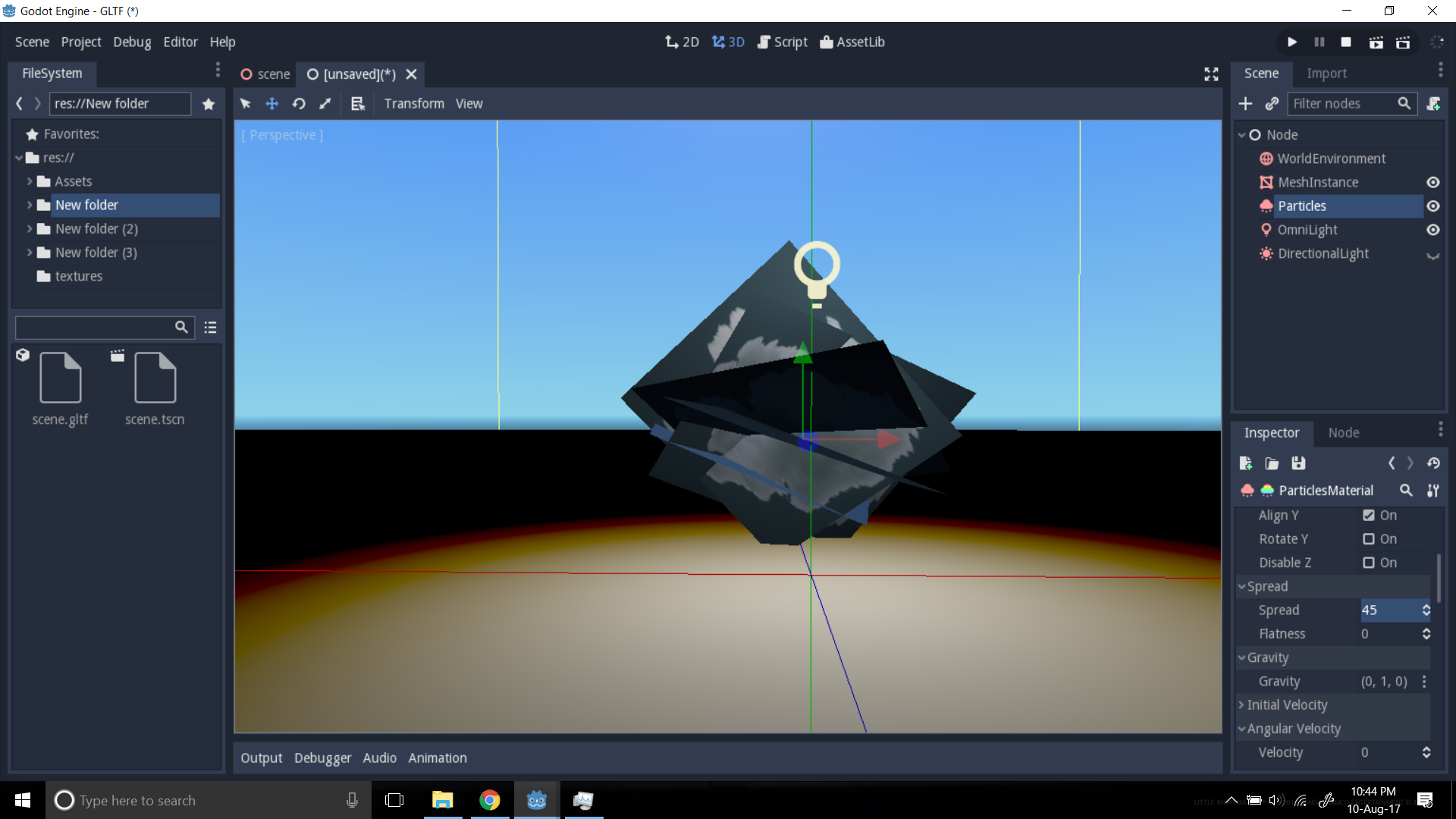
Task: Hide the MeshInstance node visibility eye
Action: (1432, 183)
